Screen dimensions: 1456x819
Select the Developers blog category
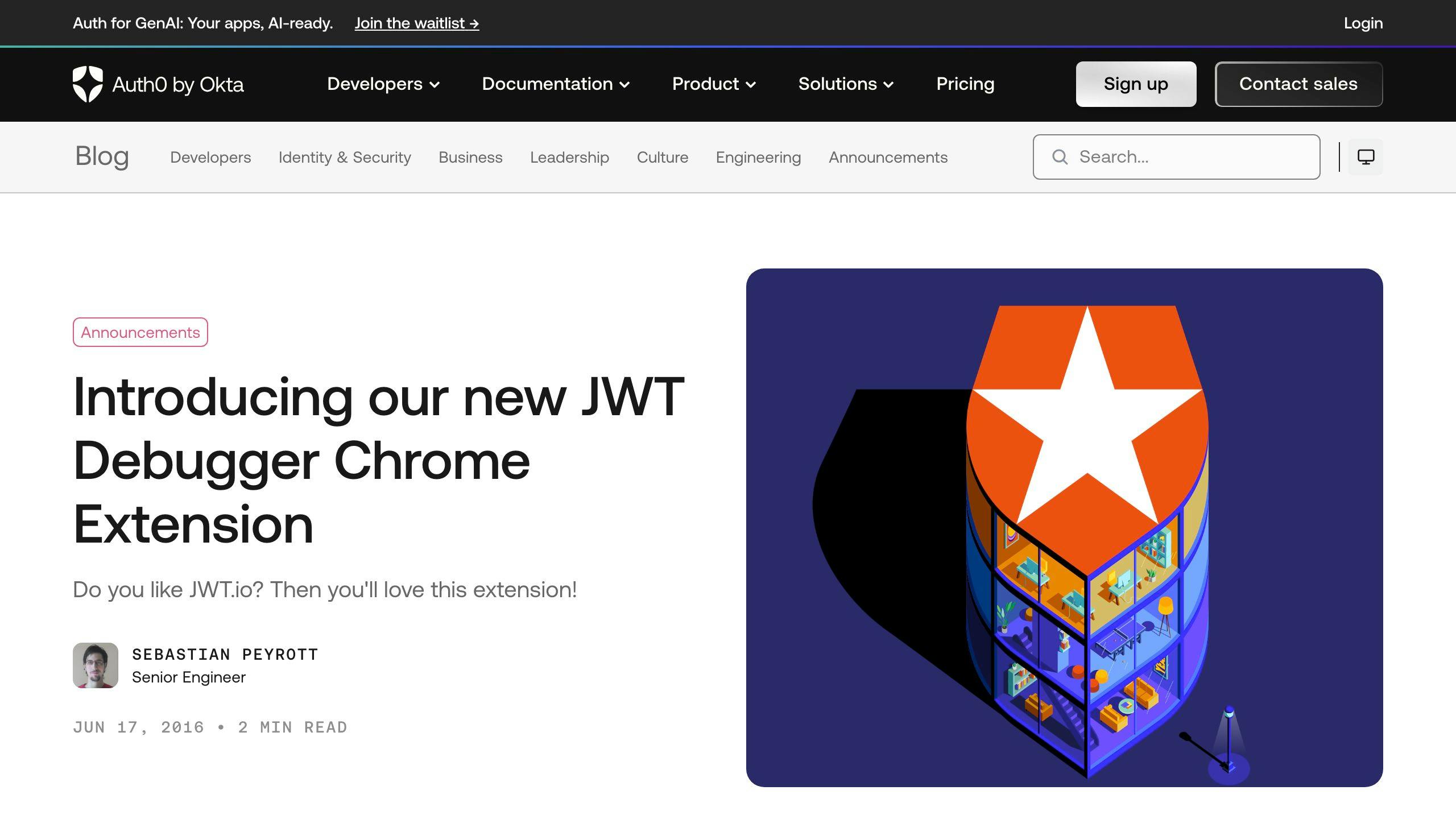[210, 158]
